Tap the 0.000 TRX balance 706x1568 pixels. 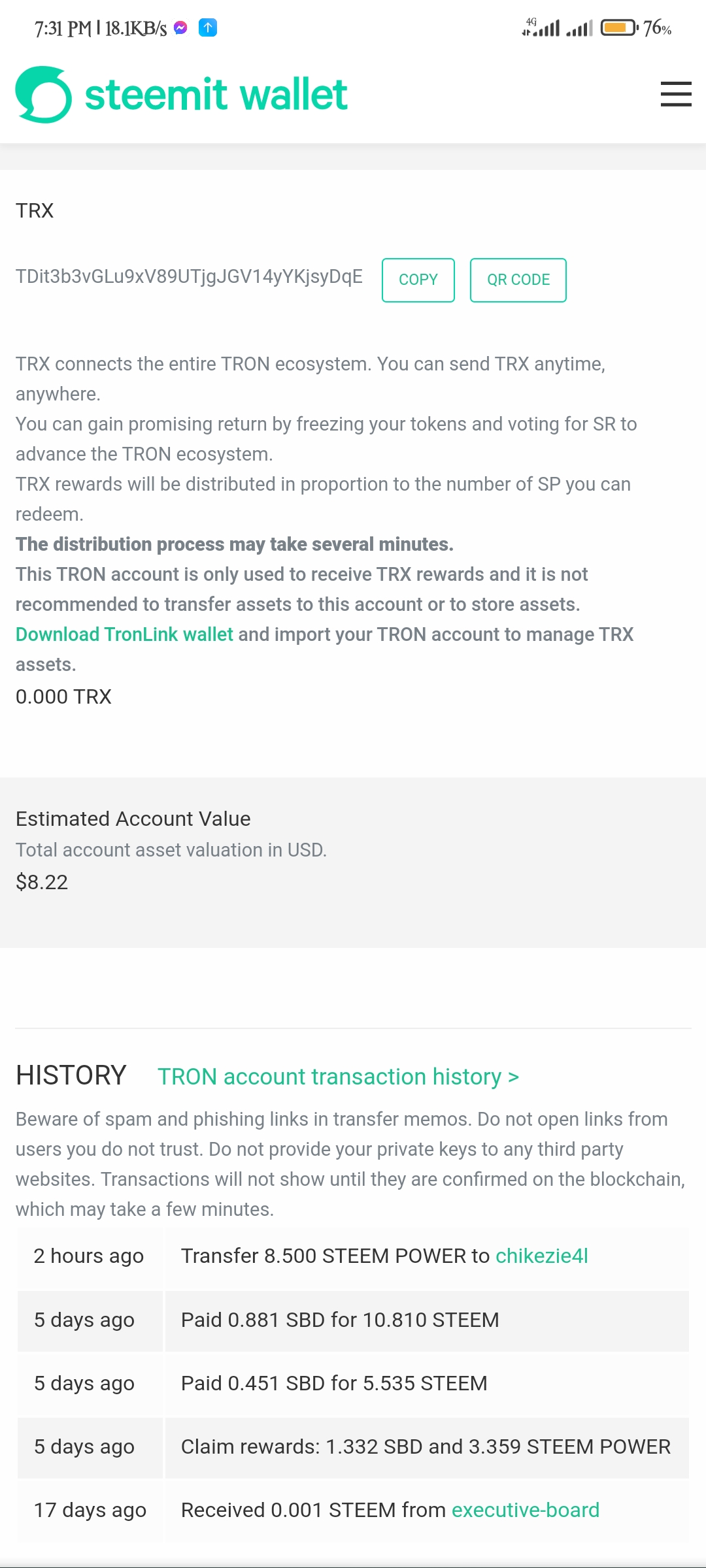(63, 696)
